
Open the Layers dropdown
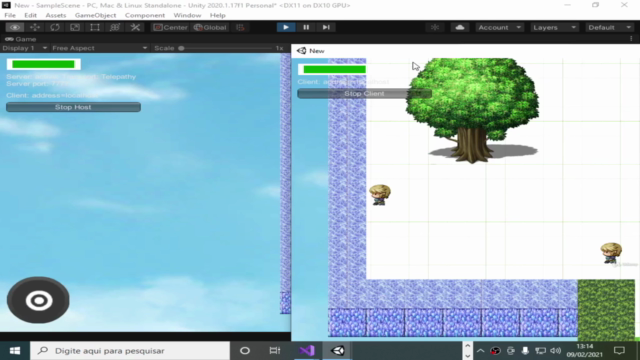coord(554,27)
